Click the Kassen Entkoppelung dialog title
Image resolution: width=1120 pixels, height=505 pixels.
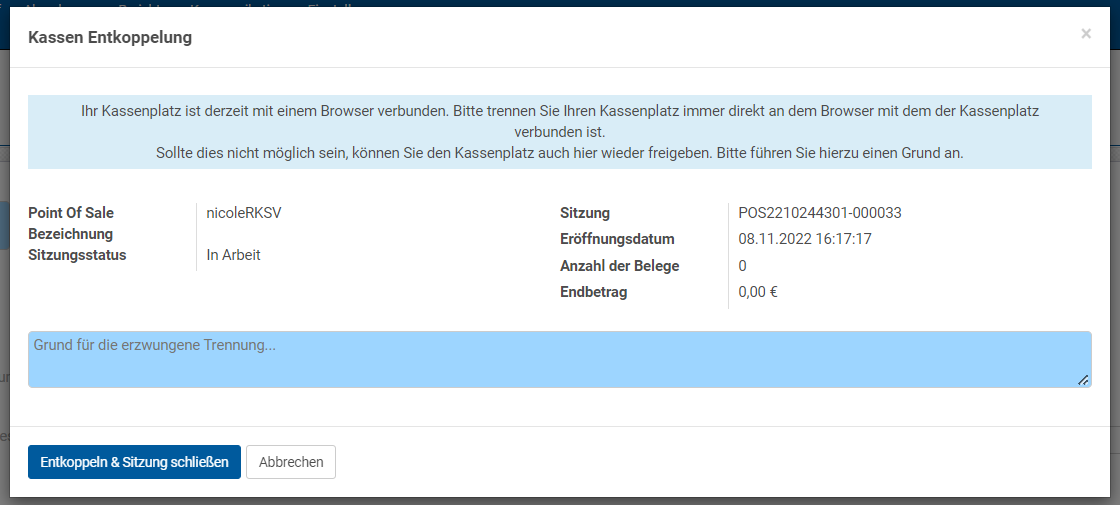[110, 37]
